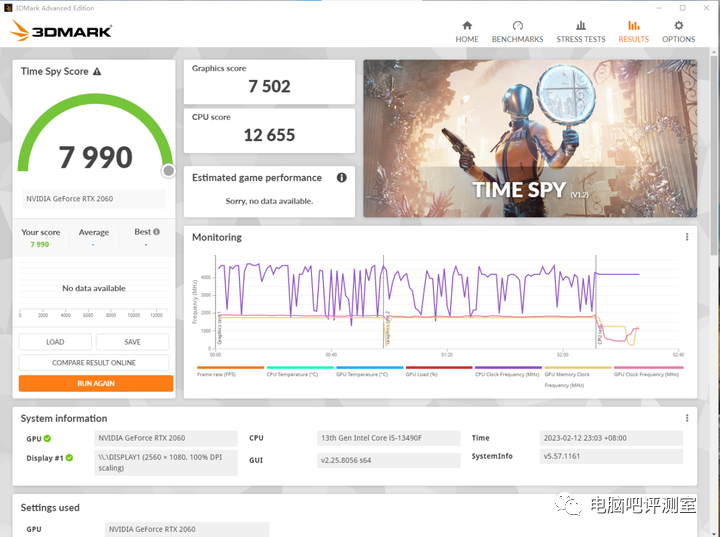Click Sorry, no data available text

(x=269, y=201)
